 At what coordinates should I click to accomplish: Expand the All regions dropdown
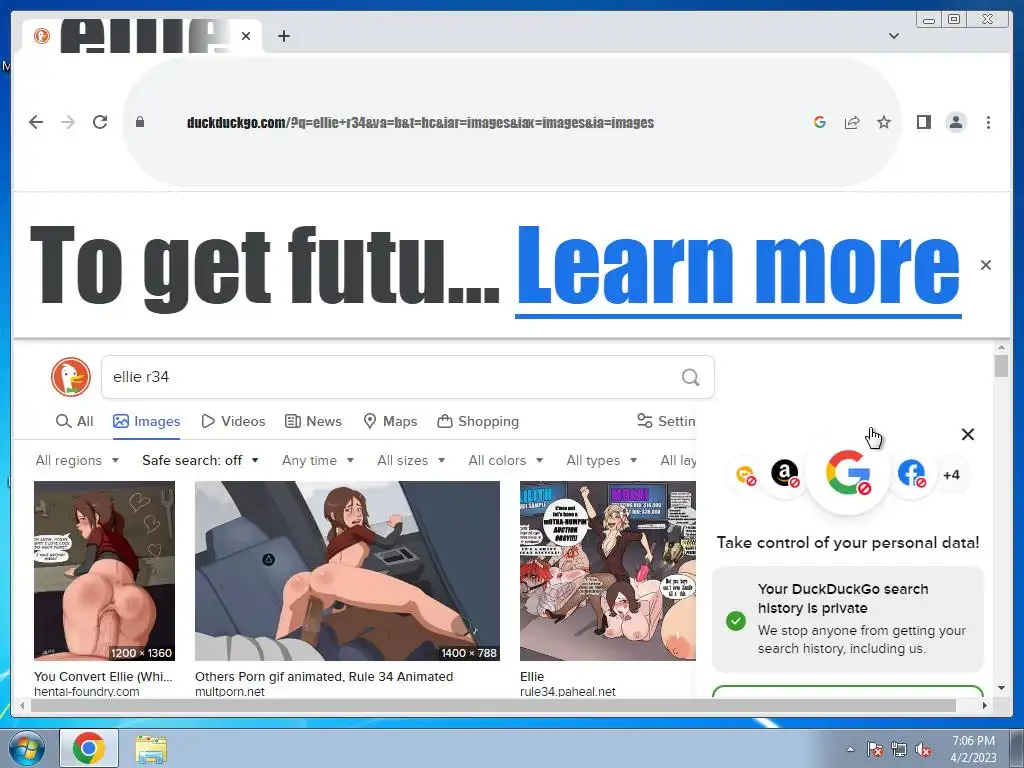pos(77,460)
